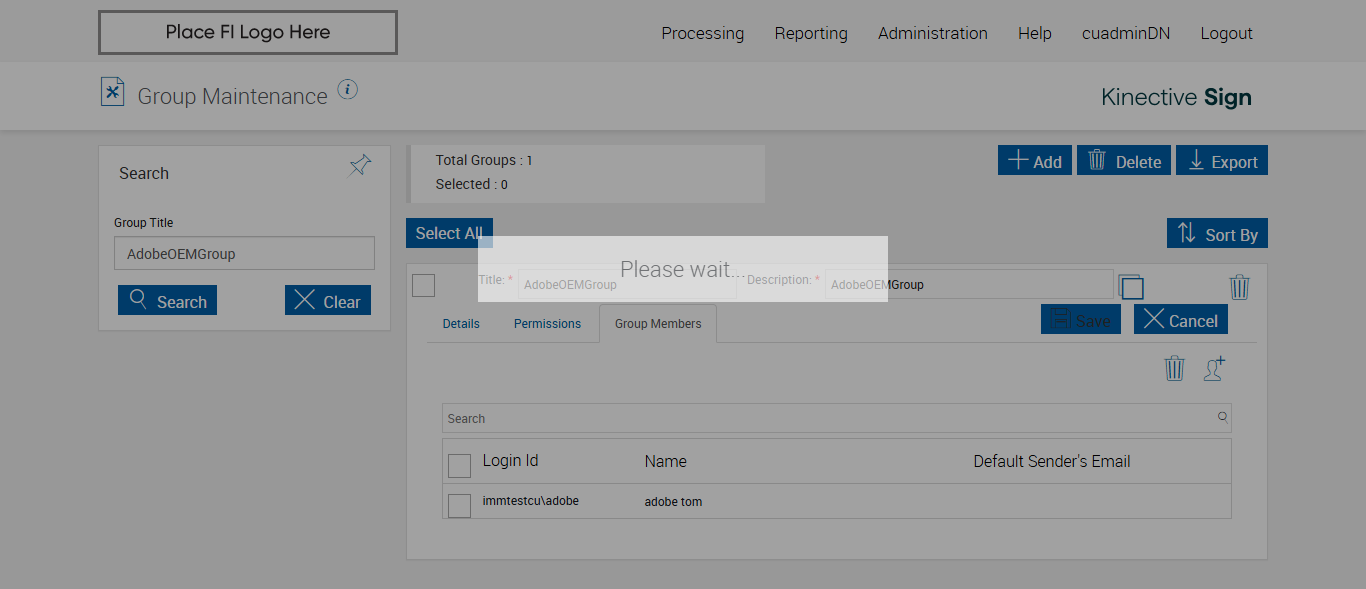Tick the AdobeOEMGroup row checkbox

(x=424, y=286)
